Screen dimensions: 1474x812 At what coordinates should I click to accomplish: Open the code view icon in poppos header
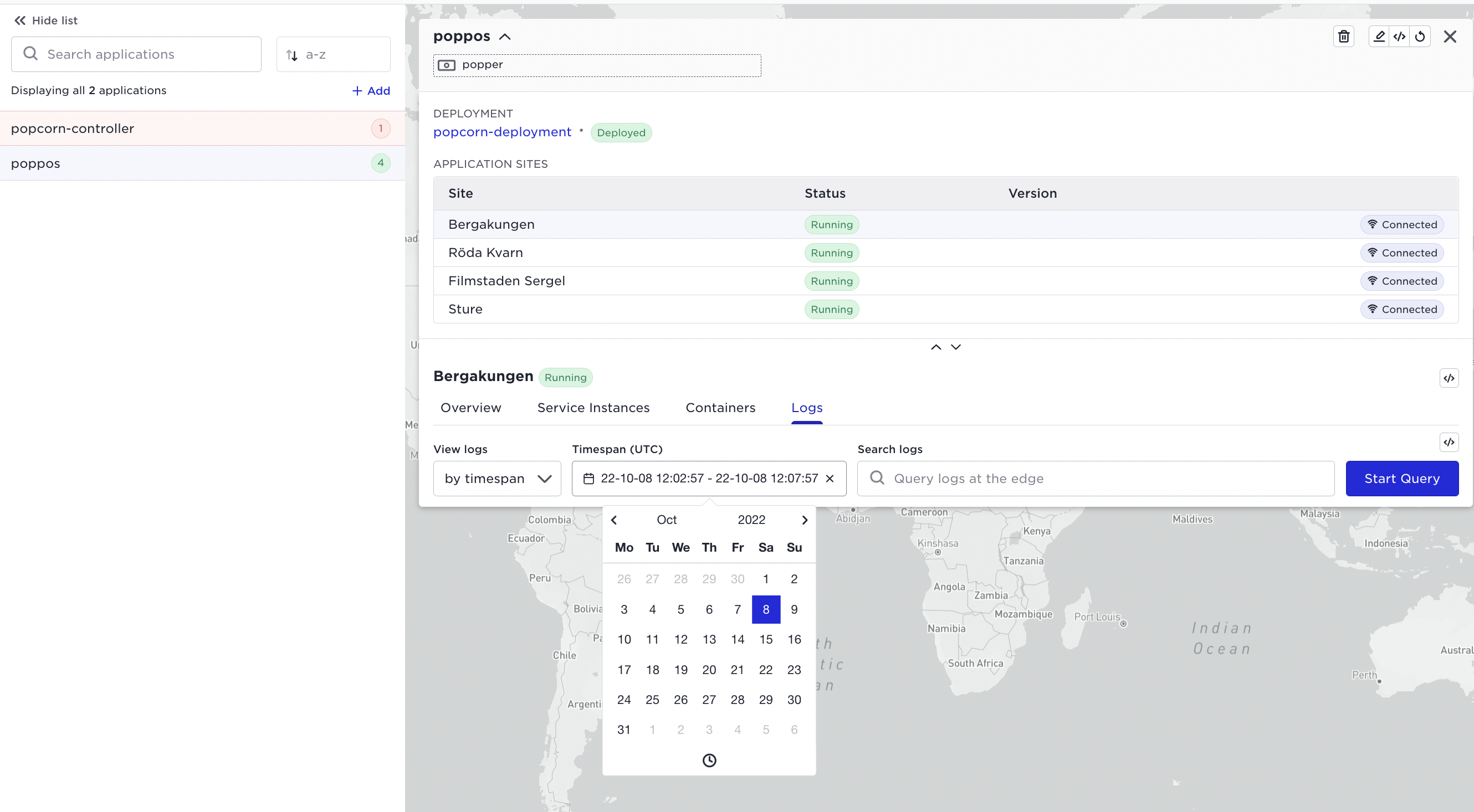[1400, 37]
